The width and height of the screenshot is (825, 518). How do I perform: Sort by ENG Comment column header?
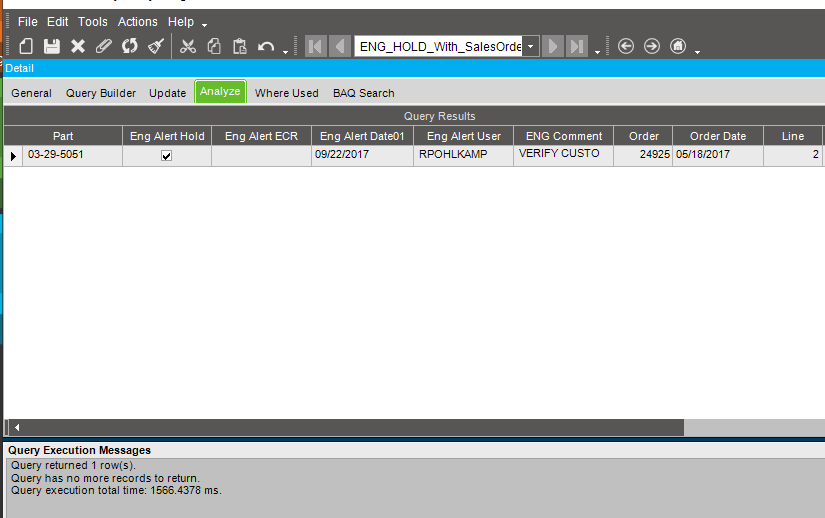pyautogui.click(x=564, y=136)
